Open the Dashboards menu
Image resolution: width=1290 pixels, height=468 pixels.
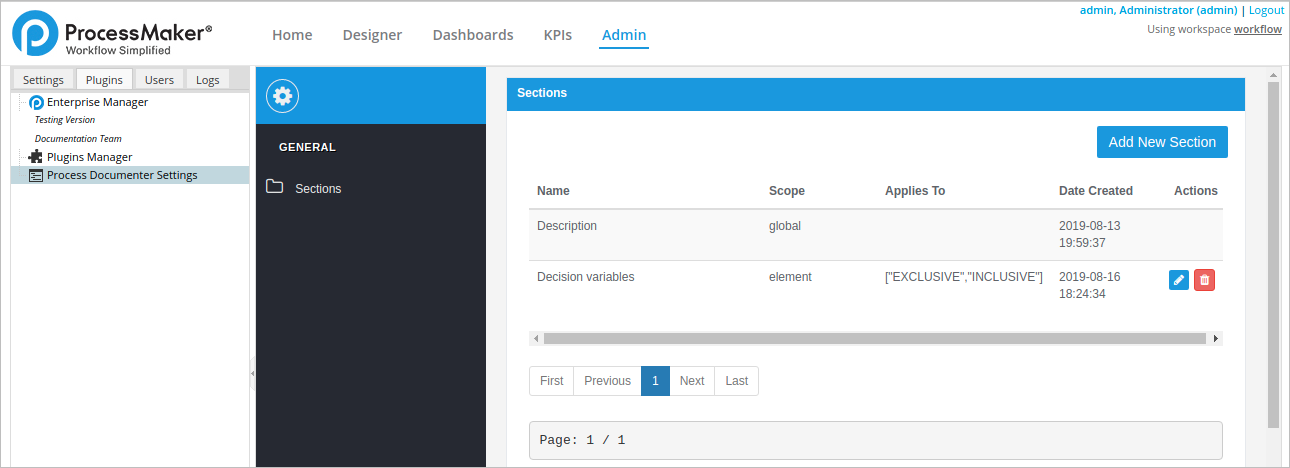[x=473, y=35]
